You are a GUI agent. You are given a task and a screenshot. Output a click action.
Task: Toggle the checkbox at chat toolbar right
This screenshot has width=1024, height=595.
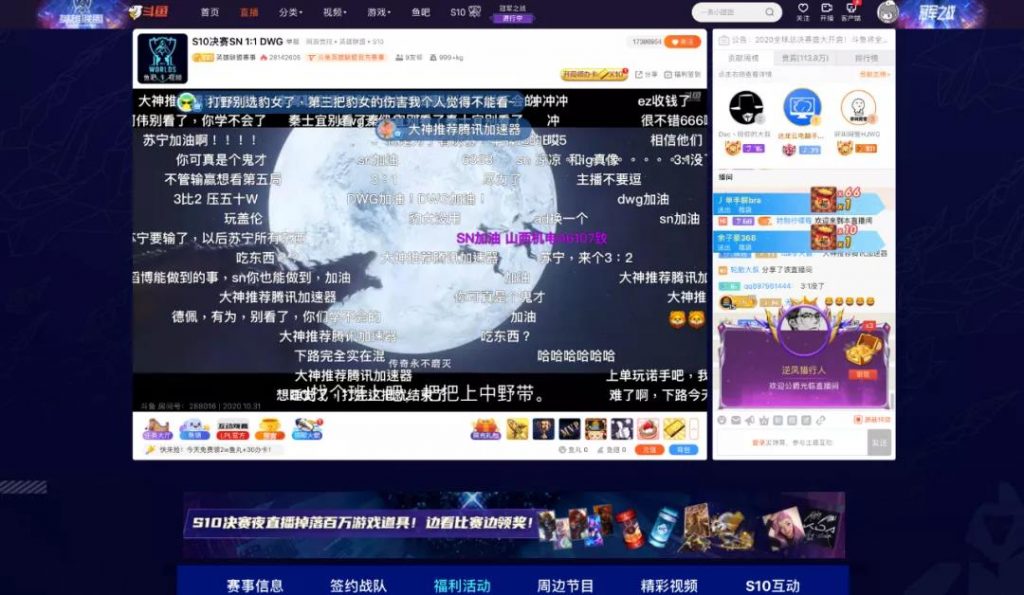pos(857,420)
